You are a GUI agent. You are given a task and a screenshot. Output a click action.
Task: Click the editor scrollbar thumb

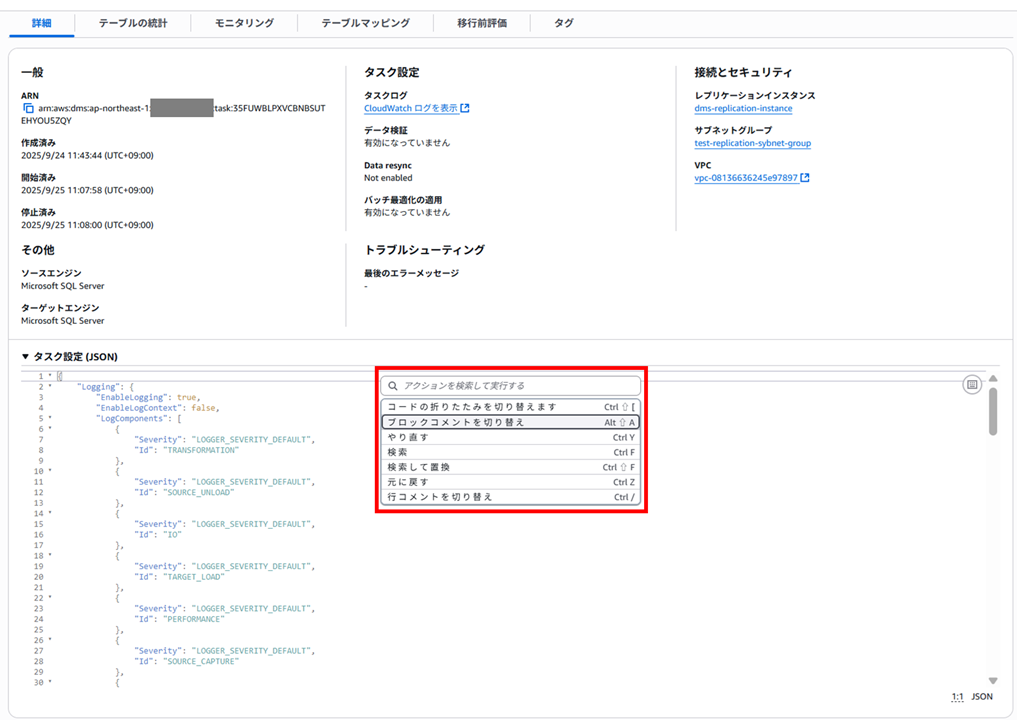coord(992,412)
